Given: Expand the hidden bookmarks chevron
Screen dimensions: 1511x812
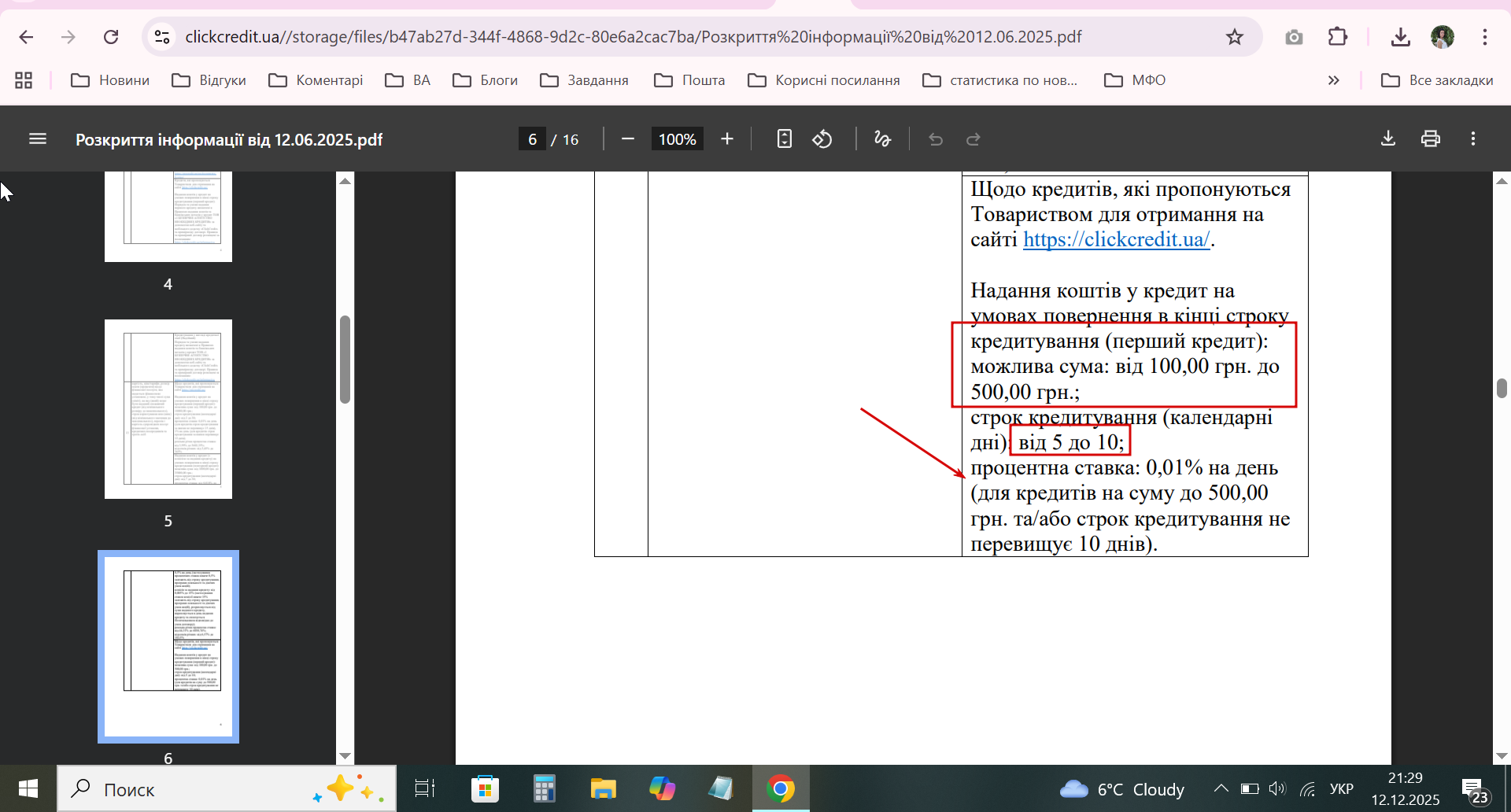Looking at the screenshot, I should click(1333, 80).
